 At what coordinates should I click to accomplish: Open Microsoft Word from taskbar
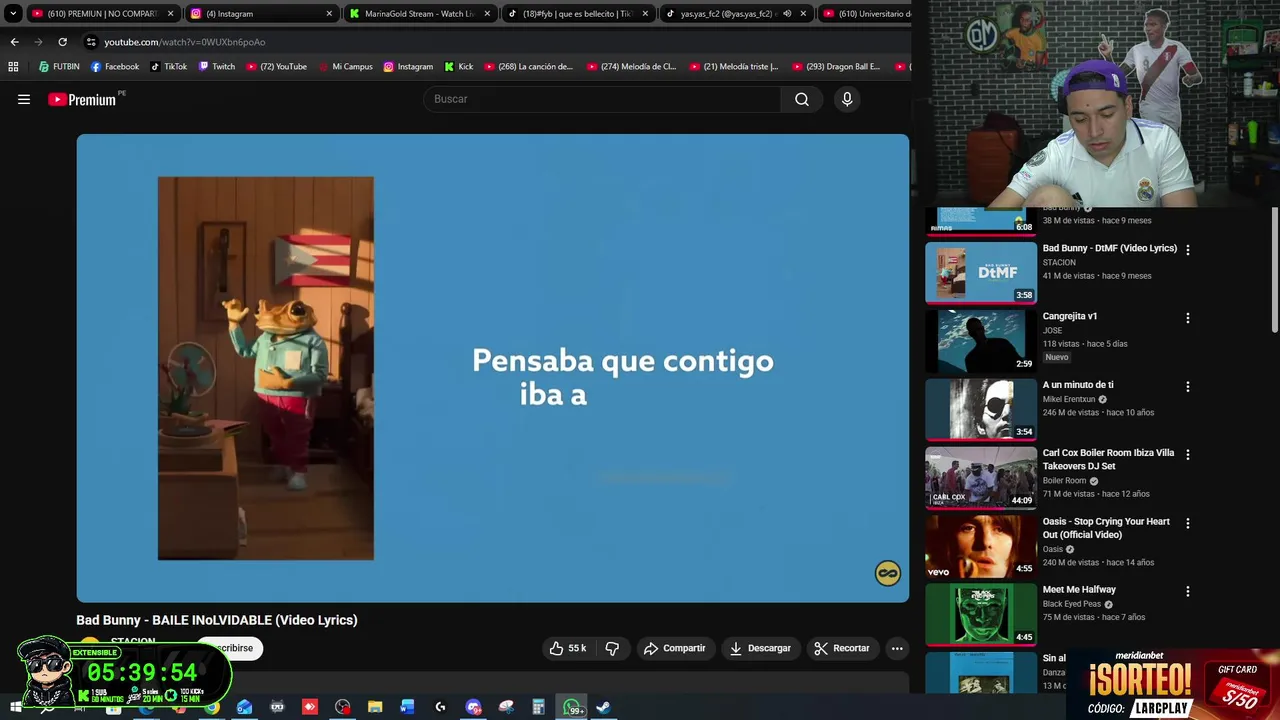408,707
